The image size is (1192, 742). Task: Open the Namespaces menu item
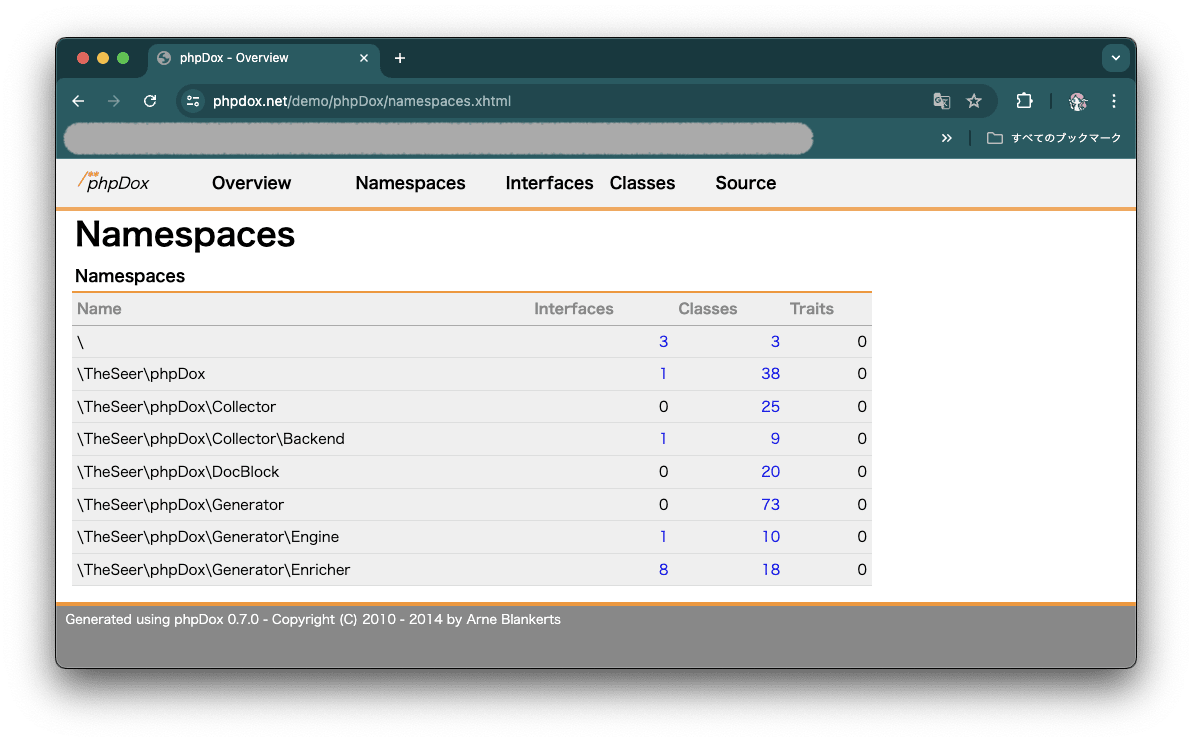(x=411, y=183)
